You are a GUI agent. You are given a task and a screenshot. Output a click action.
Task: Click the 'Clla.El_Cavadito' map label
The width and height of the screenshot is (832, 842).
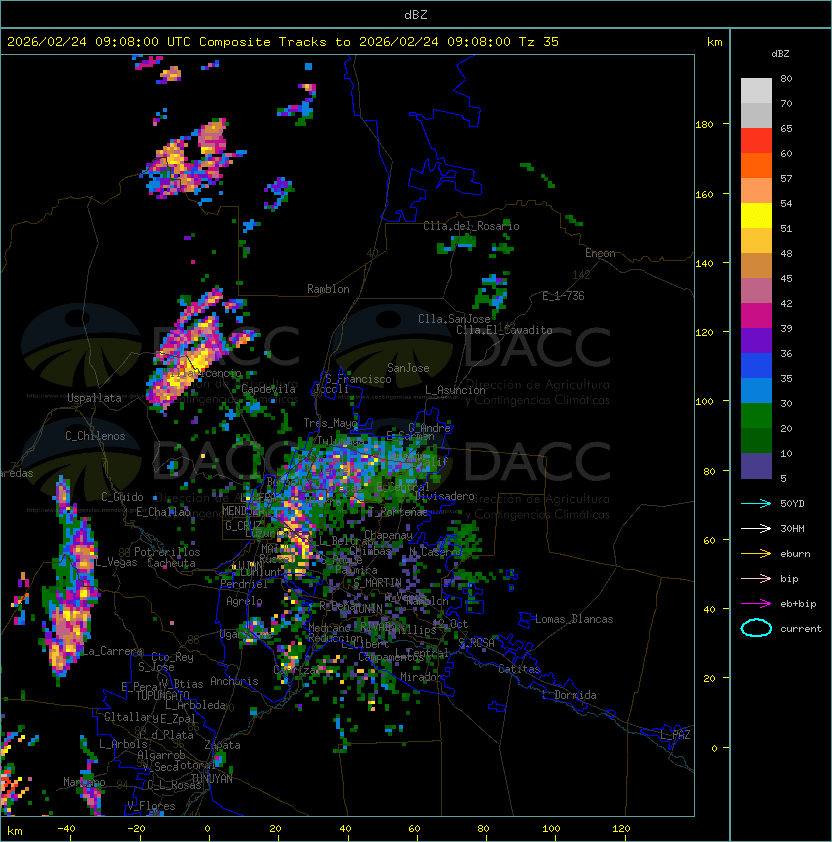tap(504, 330)
